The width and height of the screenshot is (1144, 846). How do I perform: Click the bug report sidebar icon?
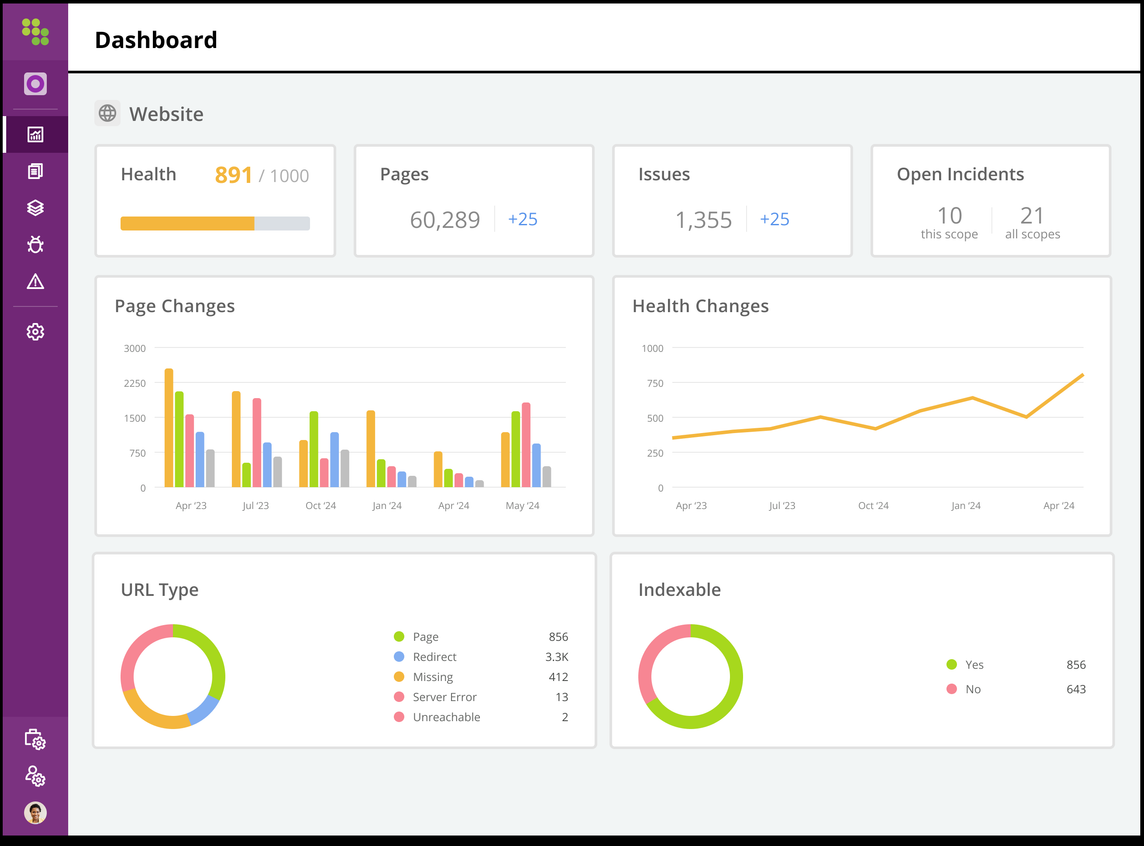[34, 244]
